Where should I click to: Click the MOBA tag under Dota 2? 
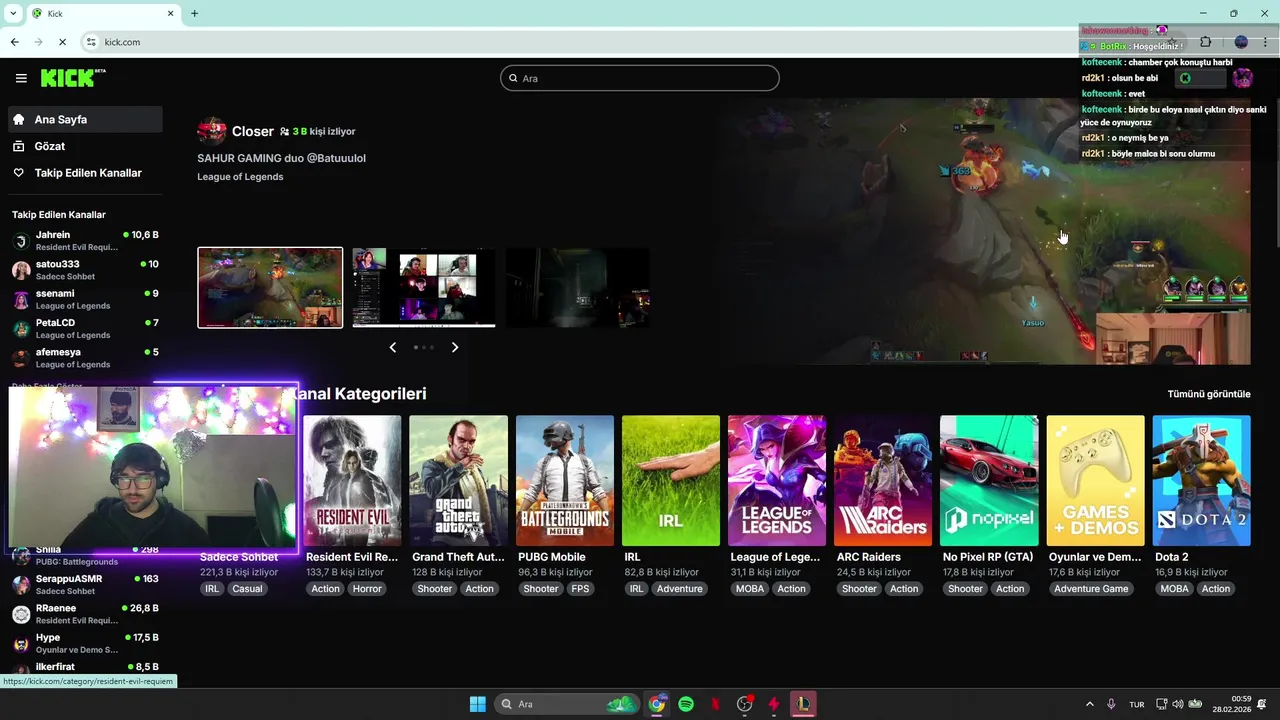click(x=1174, y=589)
